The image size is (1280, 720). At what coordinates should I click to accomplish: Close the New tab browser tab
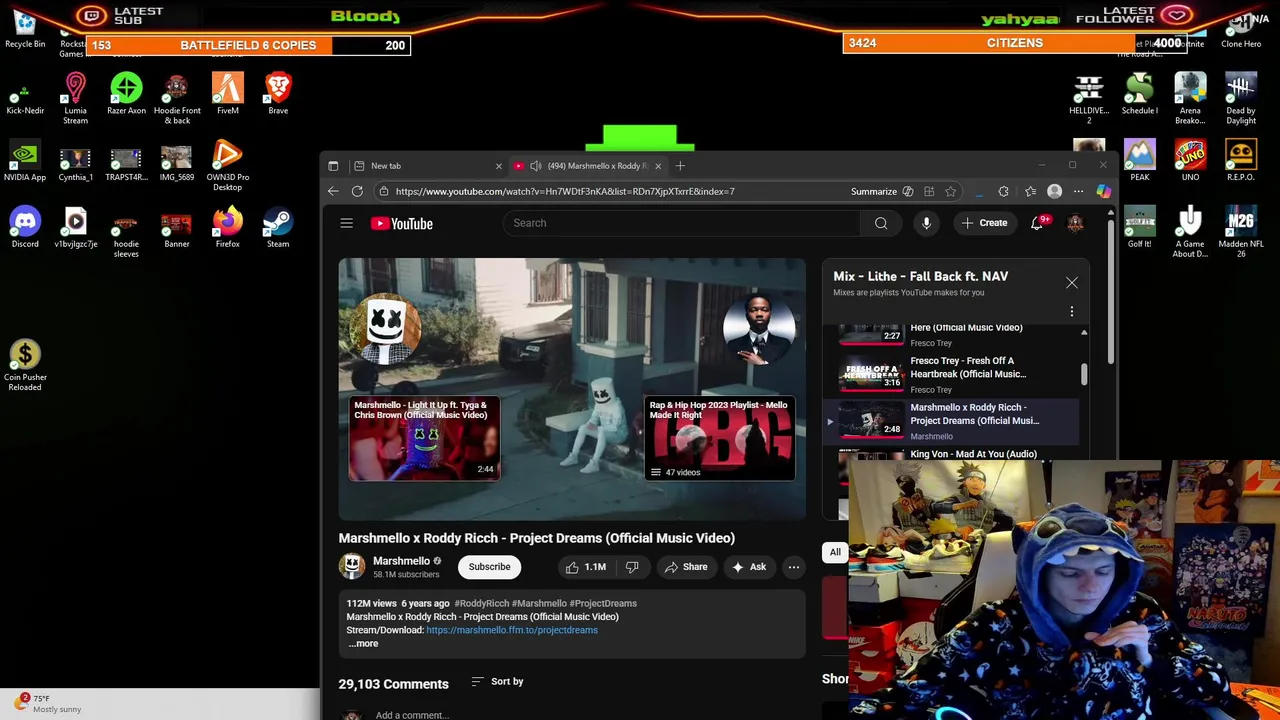[x=498, y=166]
